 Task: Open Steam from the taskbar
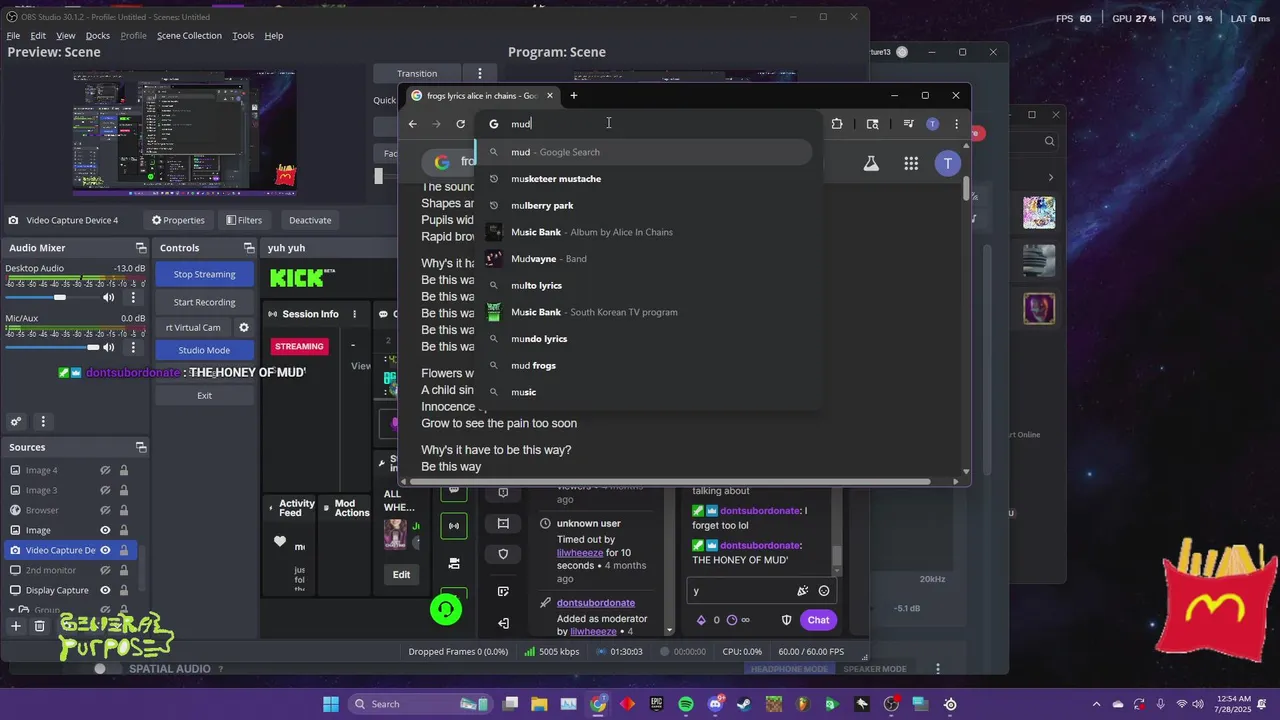coord(744,704)
